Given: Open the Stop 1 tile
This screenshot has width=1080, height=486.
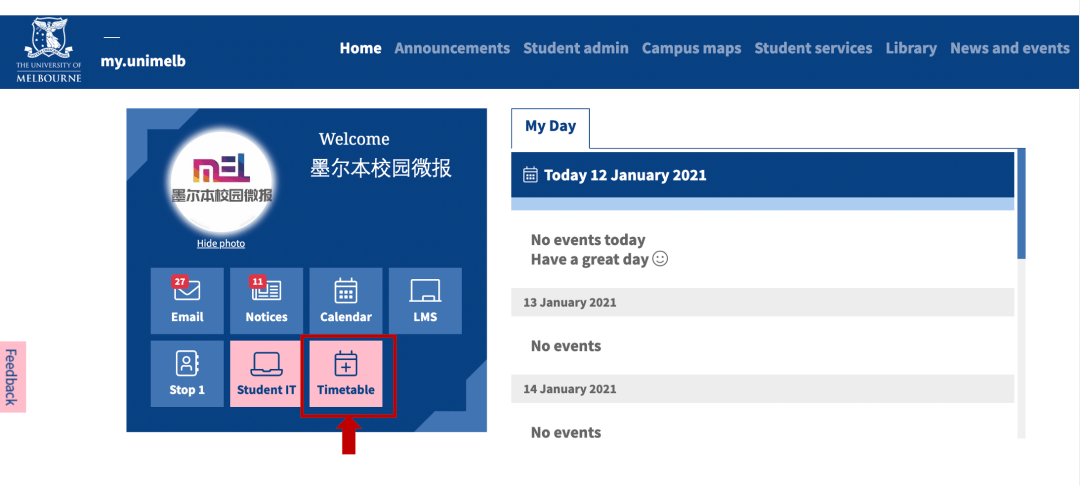Looking at the screenshot, I should click(x=187, y=374).
